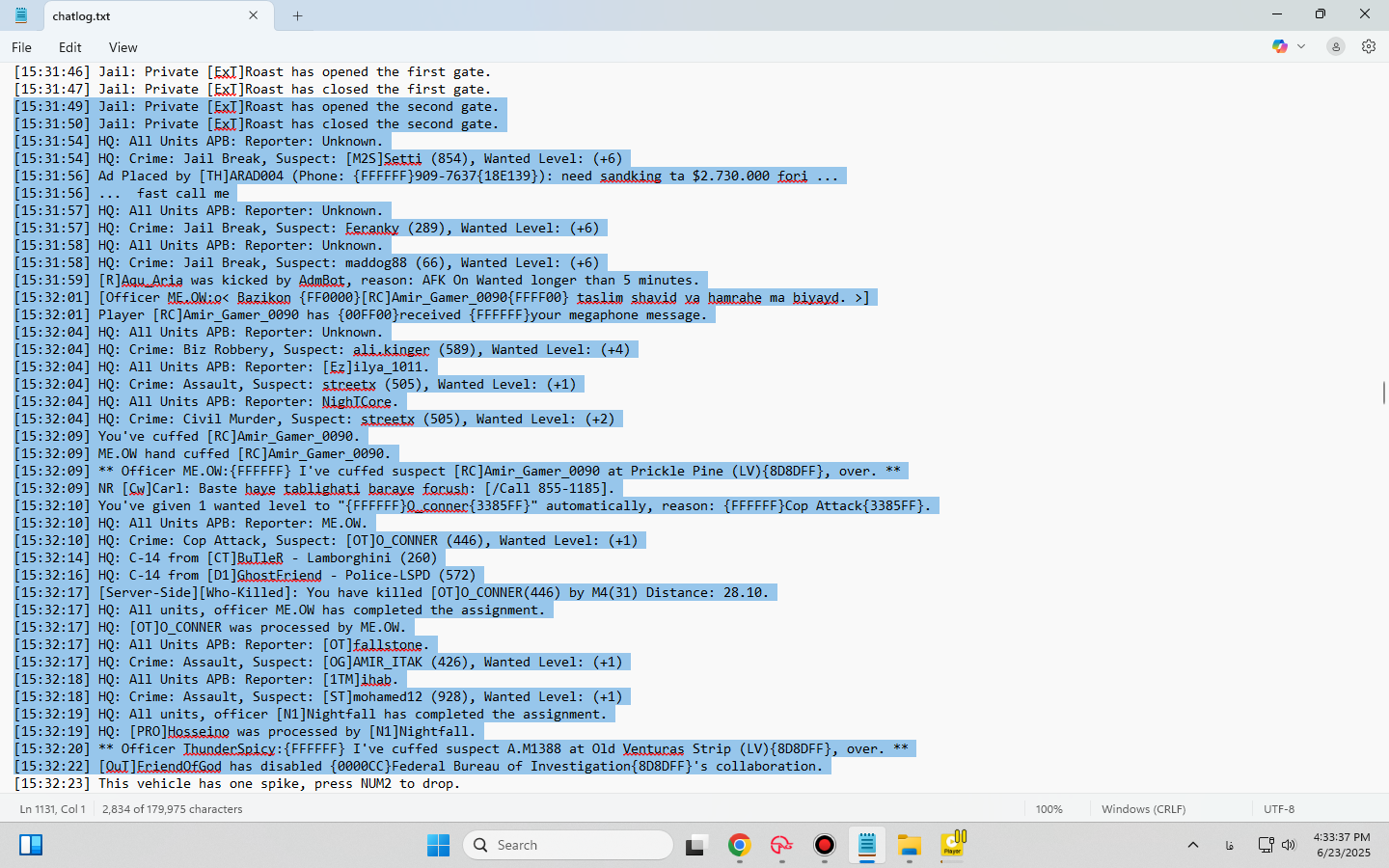Open the 100% zoom level status
Screen dimensions: 1389x868
(x=1049, y=809)
